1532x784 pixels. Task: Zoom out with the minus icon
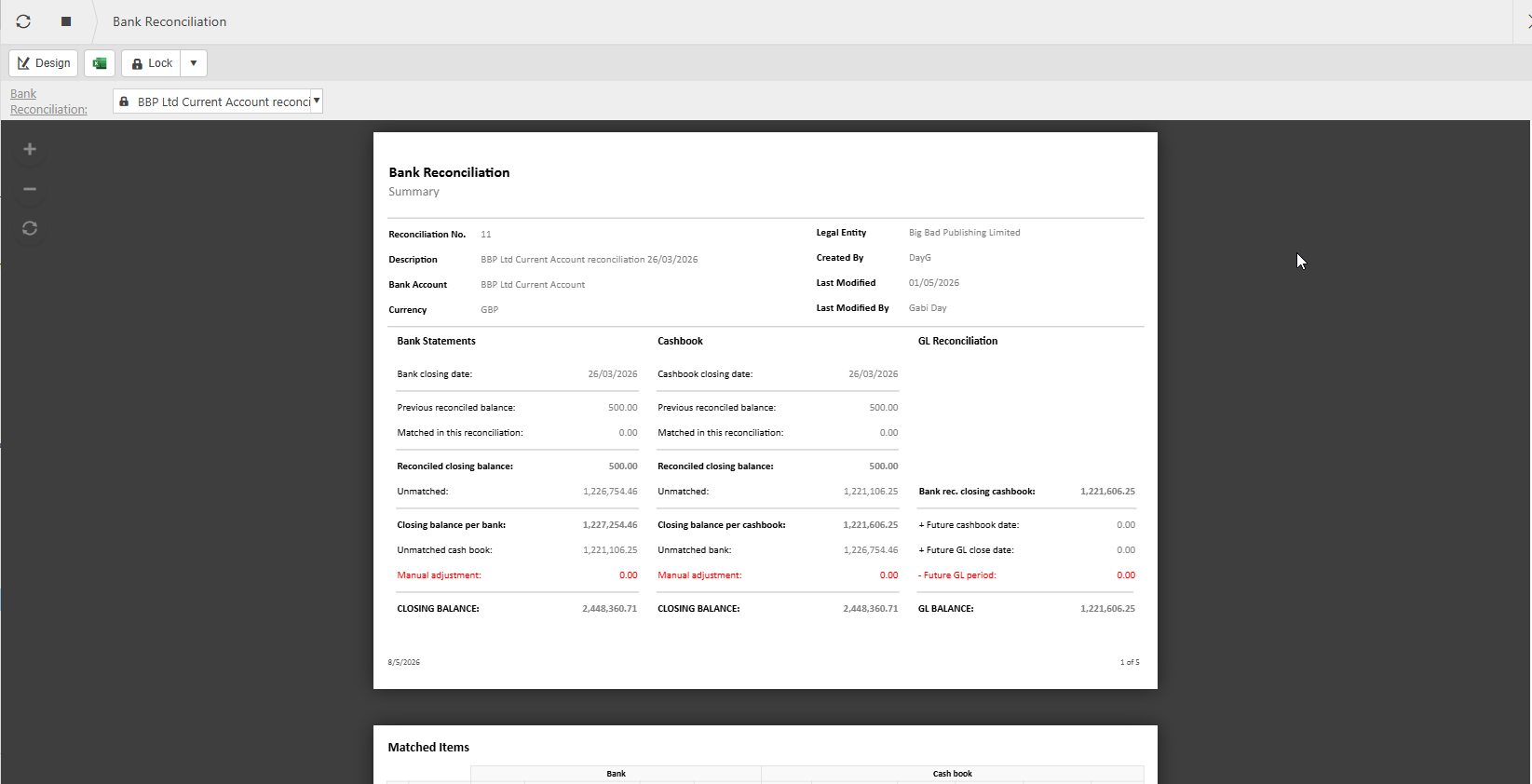tap(30, 189)
